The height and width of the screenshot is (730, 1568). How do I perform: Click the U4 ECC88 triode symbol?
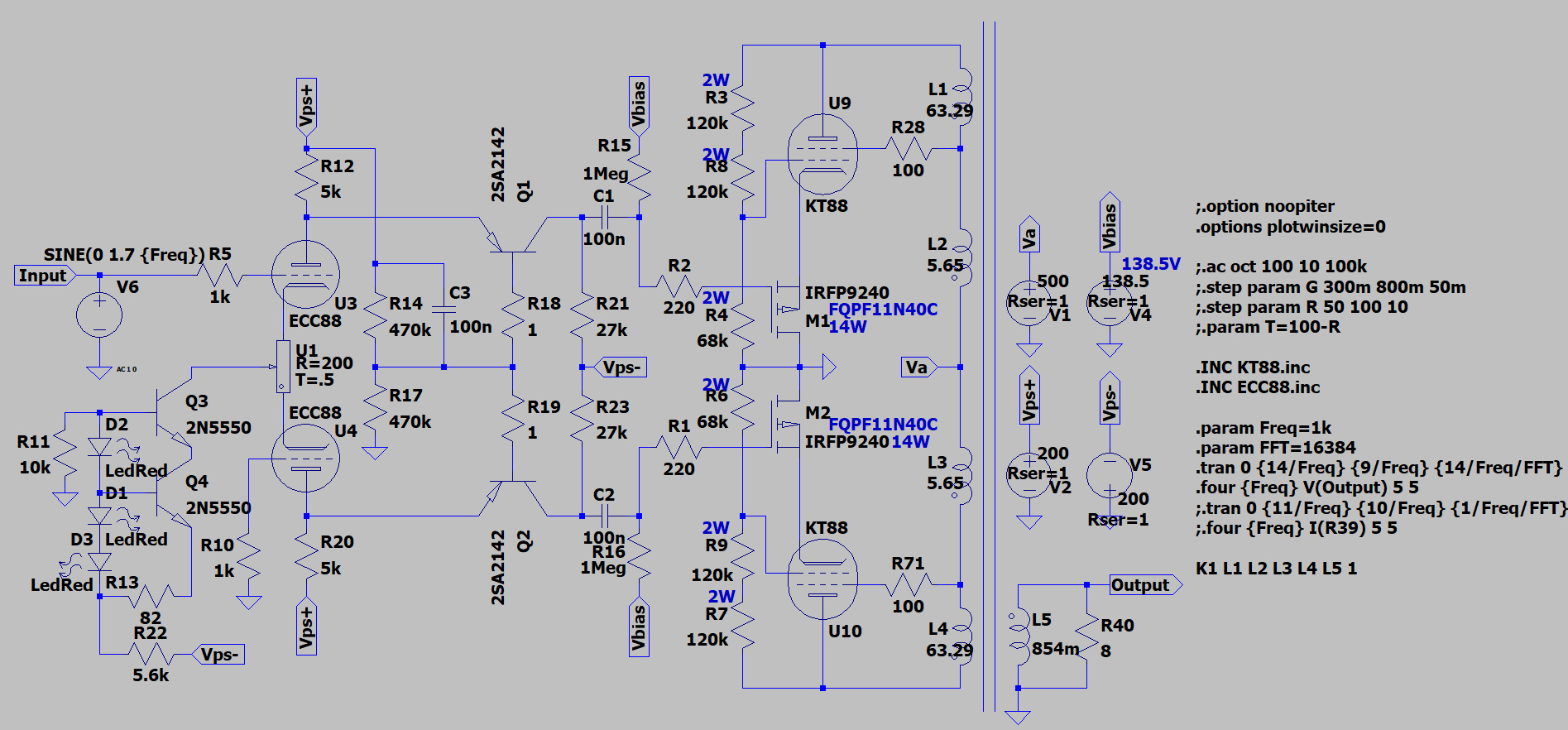pyautogui.click(x=306, y=458)
